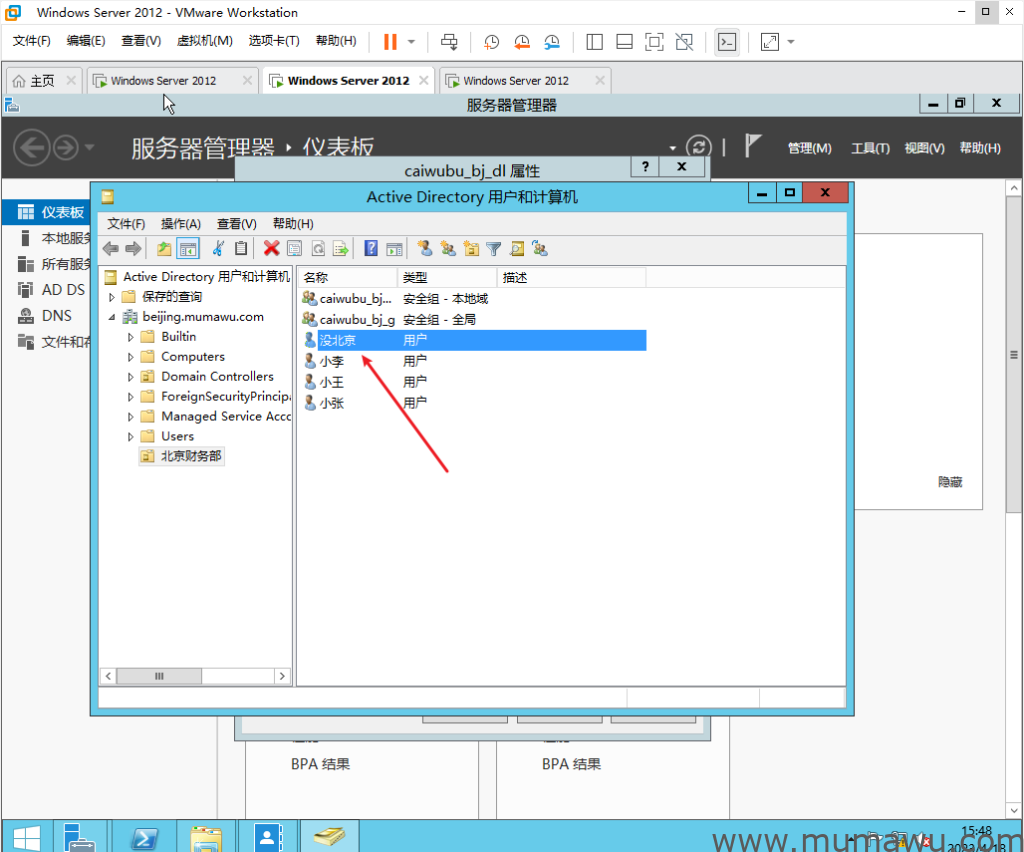Create new group via toolbar icon
1024x852 pixels.
[x=448, y=249]
